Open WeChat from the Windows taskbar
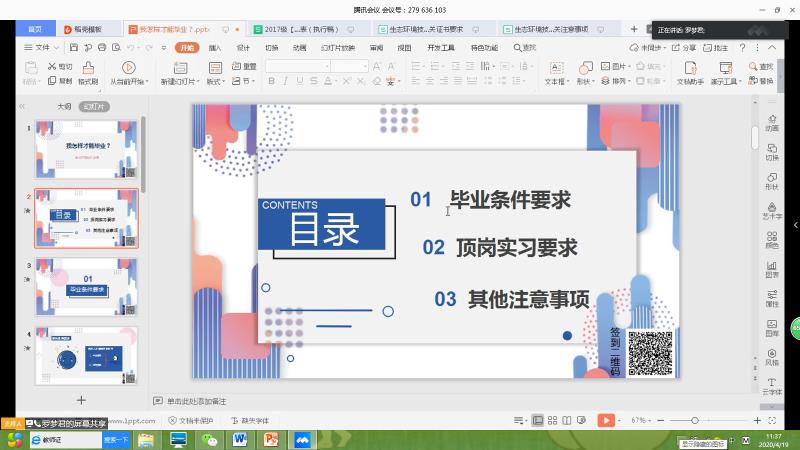The width and height of the screenshot is (800, 450). coord(208,439)
